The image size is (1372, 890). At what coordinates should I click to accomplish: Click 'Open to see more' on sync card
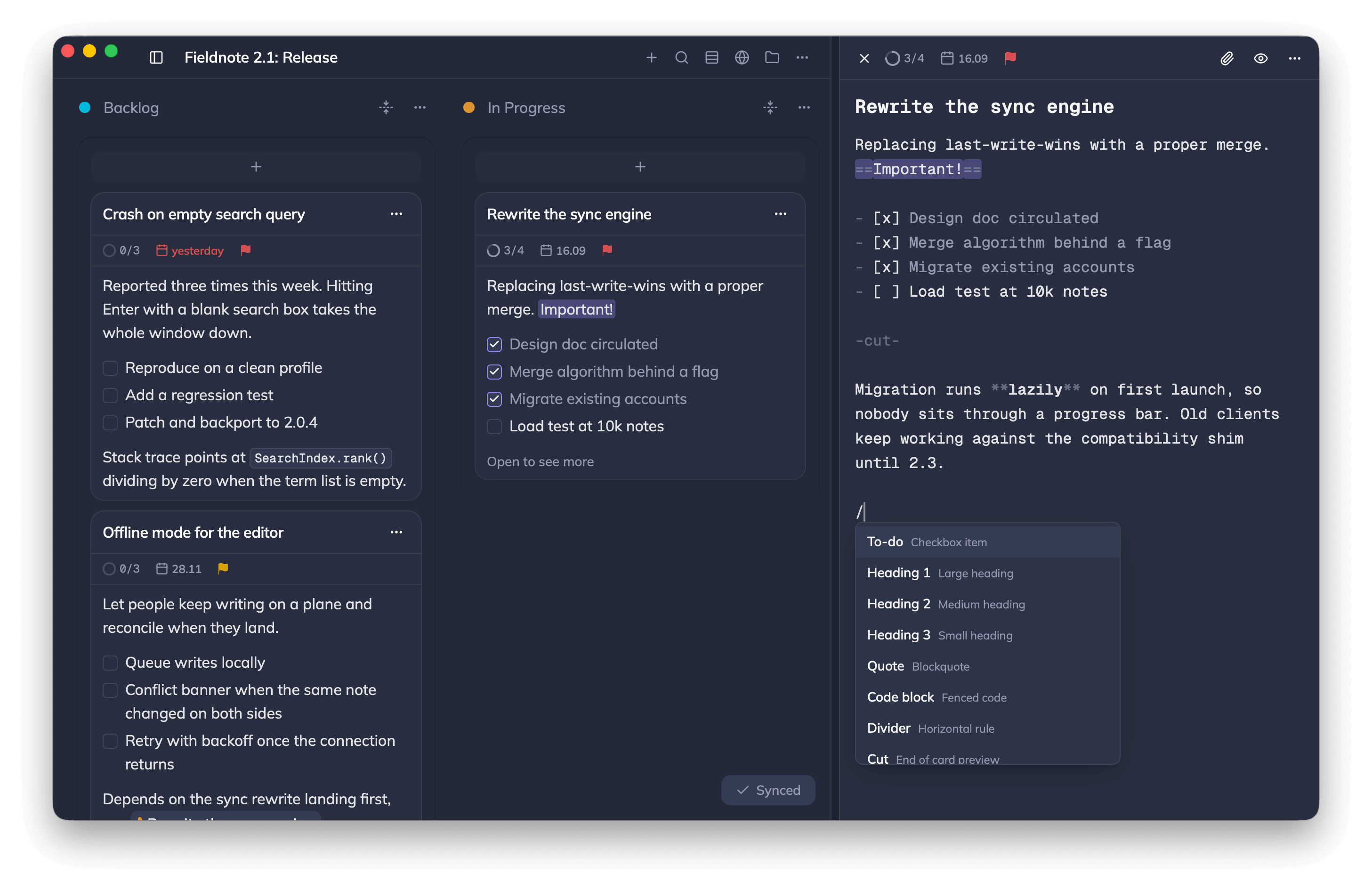540,461
